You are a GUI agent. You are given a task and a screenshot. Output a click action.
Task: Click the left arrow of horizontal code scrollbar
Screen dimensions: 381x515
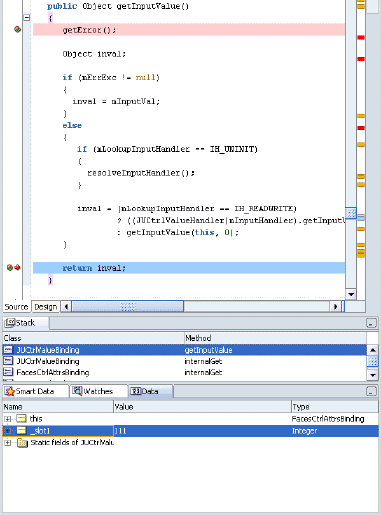(66, 306)
